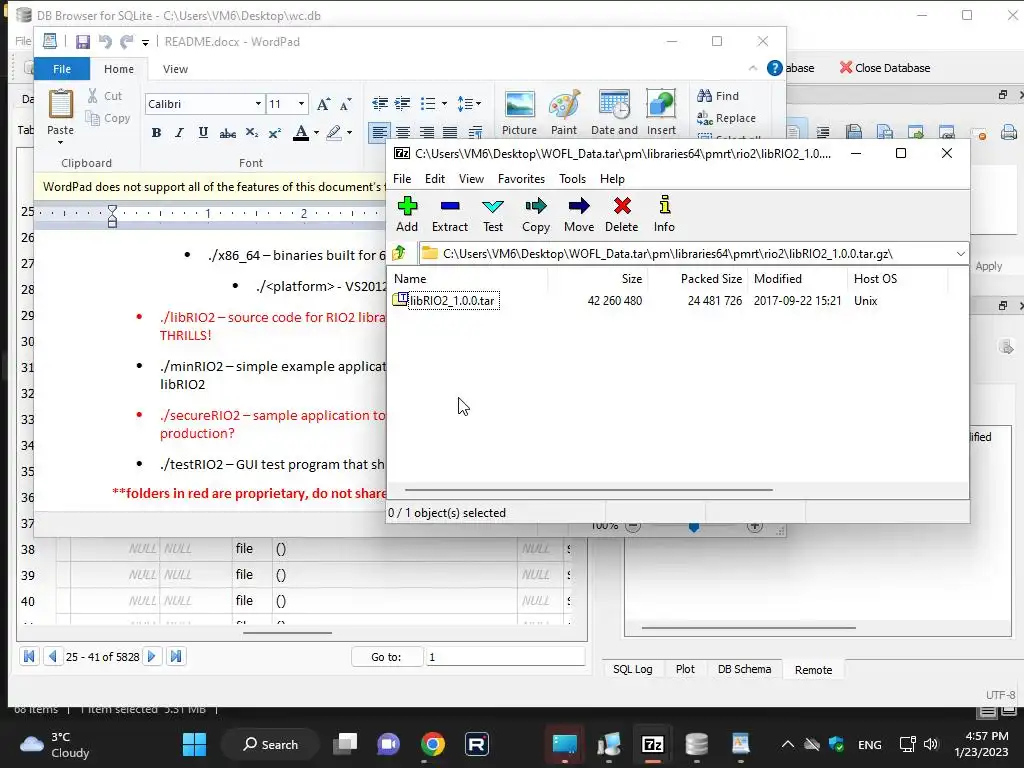The height and width of the screenshot is (768, 1024).
Task: Toggle Bold formatting in WordPad
Action: [156, 133]
